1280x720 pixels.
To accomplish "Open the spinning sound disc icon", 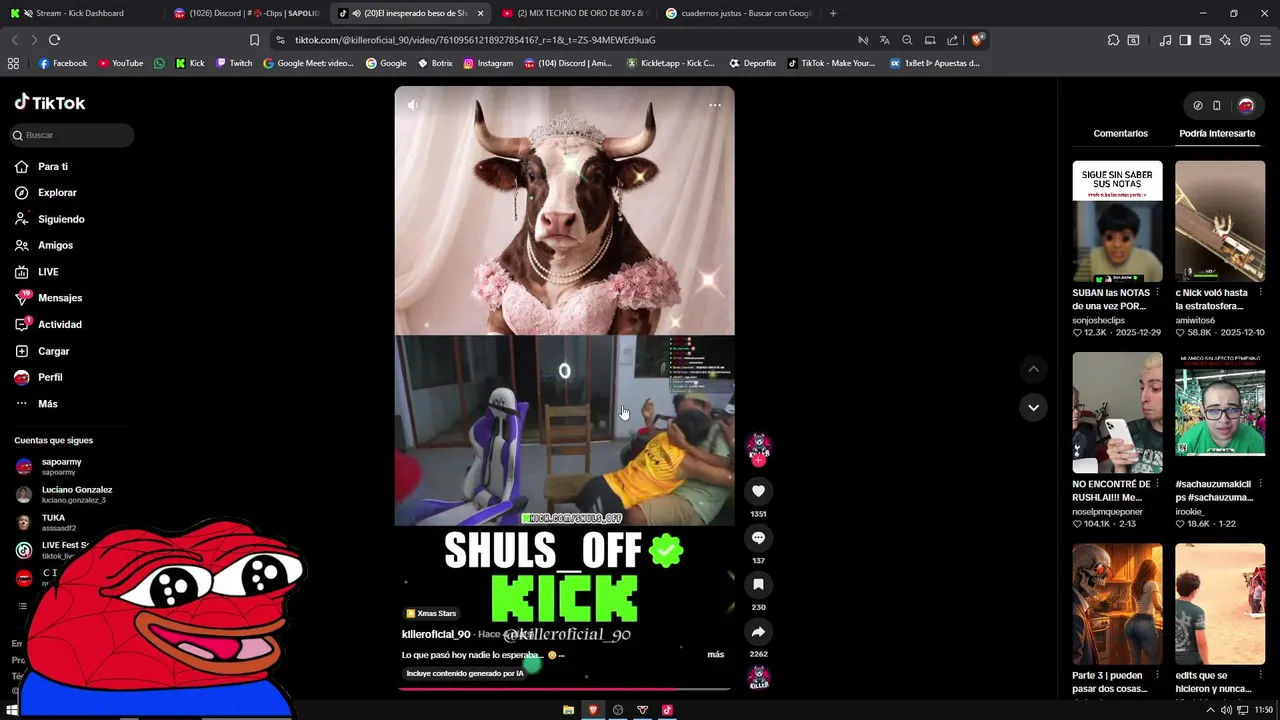I will coord(759,678).
